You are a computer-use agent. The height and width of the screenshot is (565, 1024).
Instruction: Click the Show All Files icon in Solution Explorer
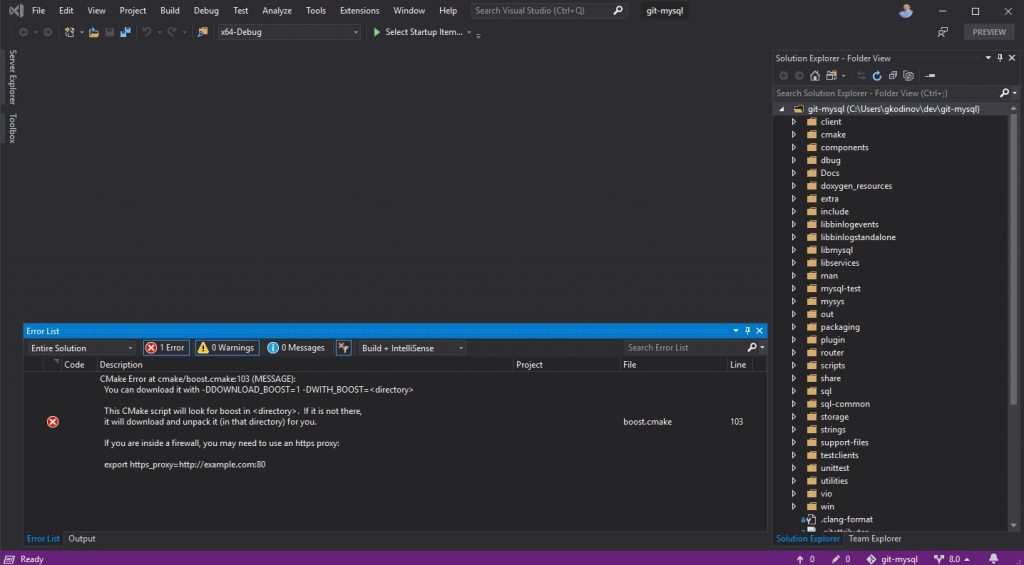(908, 76)
